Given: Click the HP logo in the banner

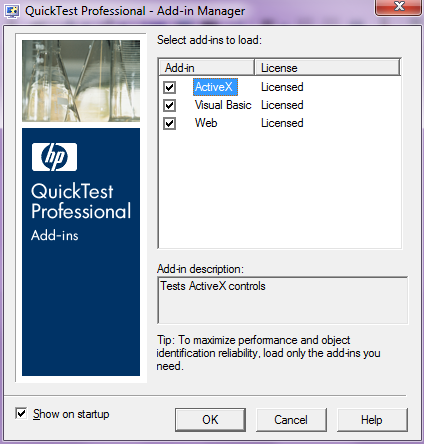Looking at the screenshot, I should 54,157.
